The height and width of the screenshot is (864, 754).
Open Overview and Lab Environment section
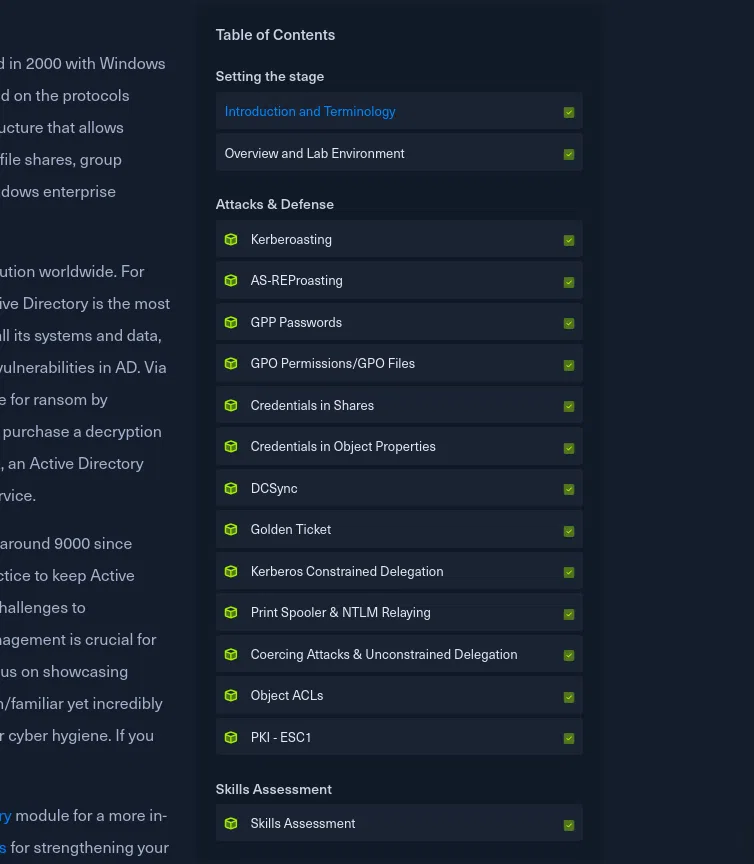click(314, 154)
